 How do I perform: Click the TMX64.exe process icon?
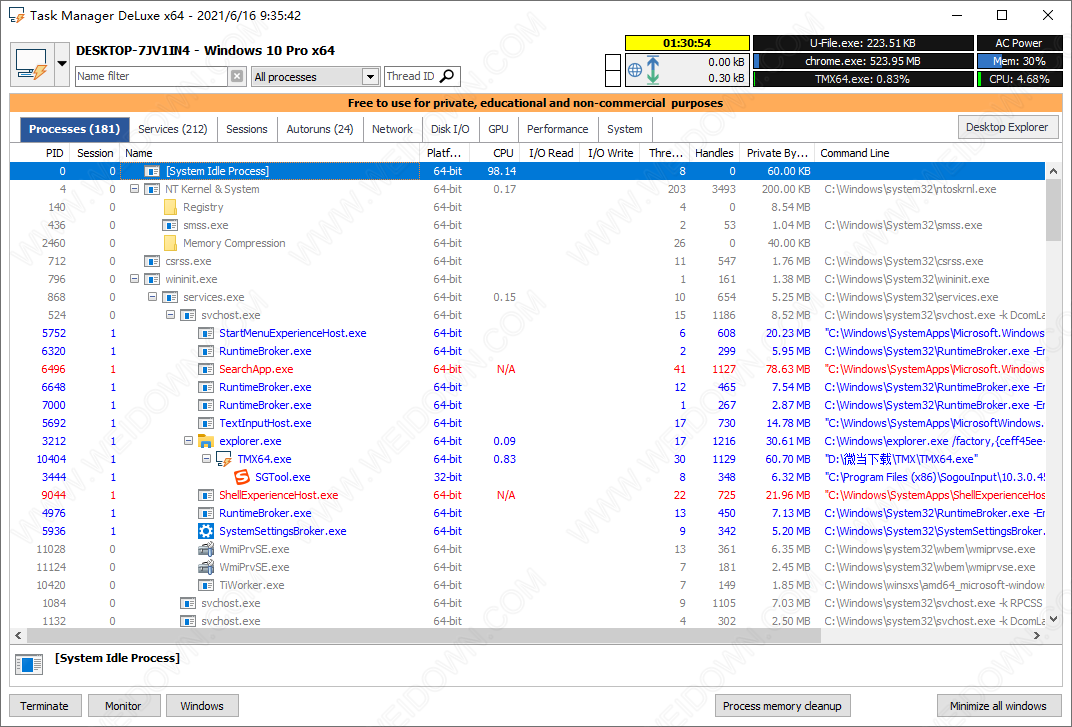point(223,459)
